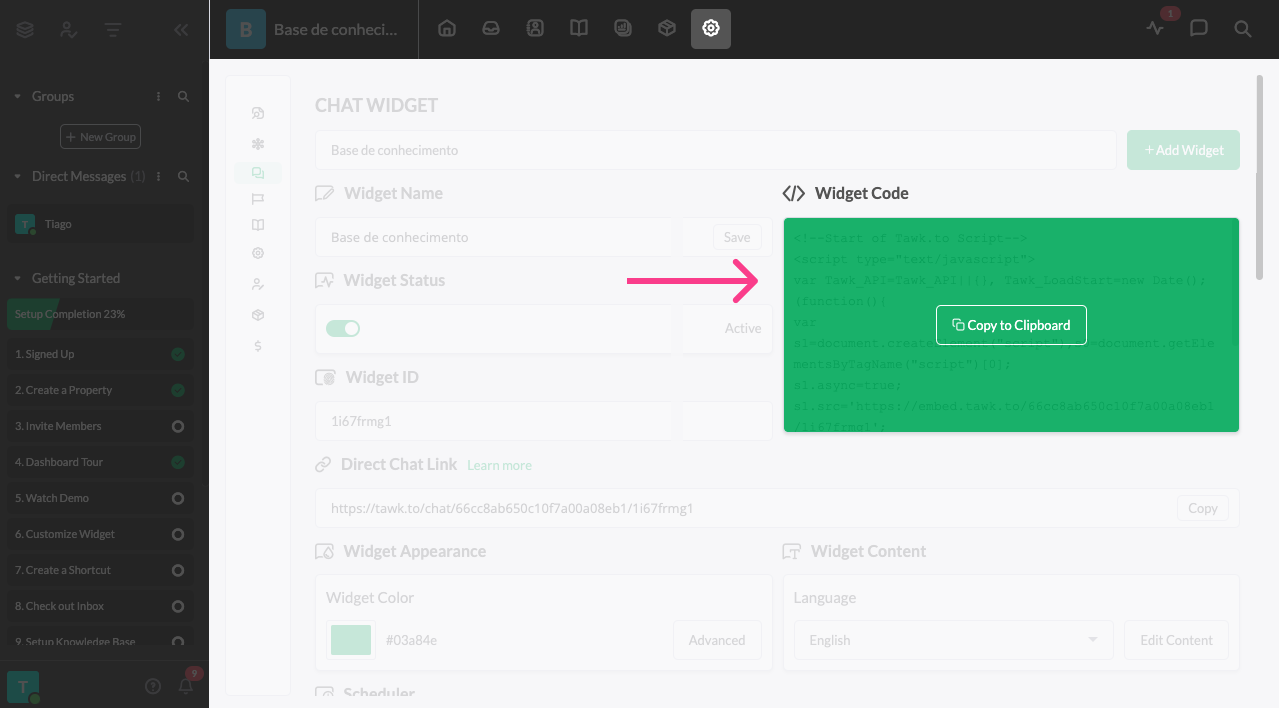Open the notifications bell
This screenshot has height=708, width=1279.
(186, 686)
